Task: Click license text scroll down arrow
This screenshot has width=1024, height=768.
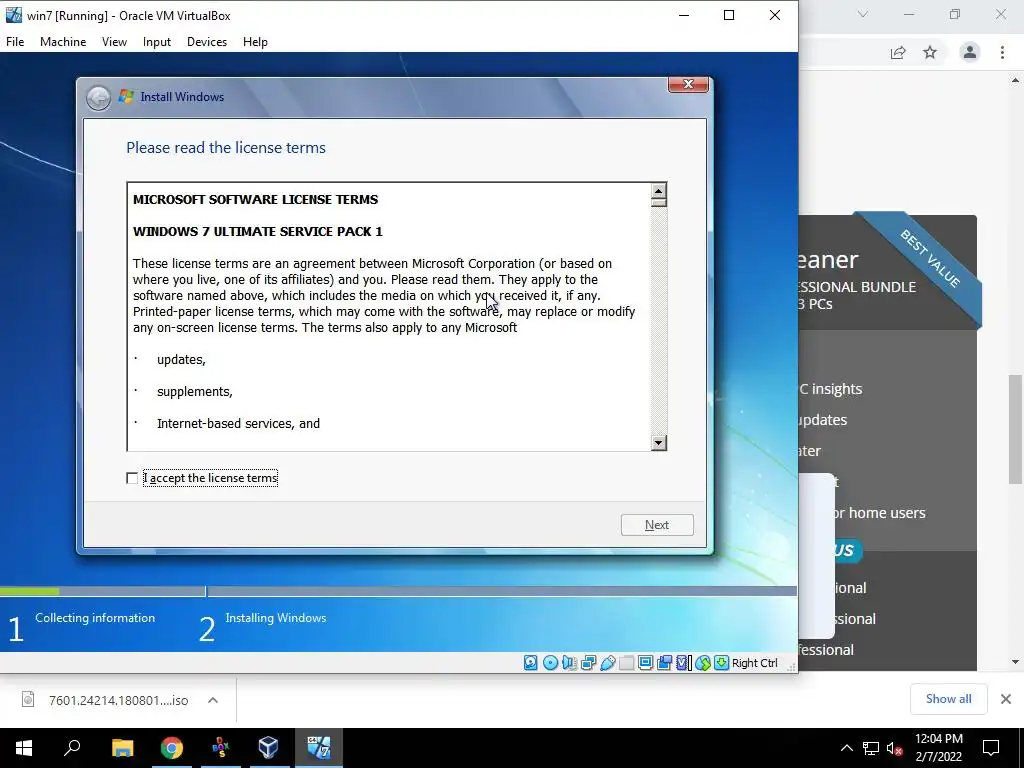Action: [x=658, y=443]
